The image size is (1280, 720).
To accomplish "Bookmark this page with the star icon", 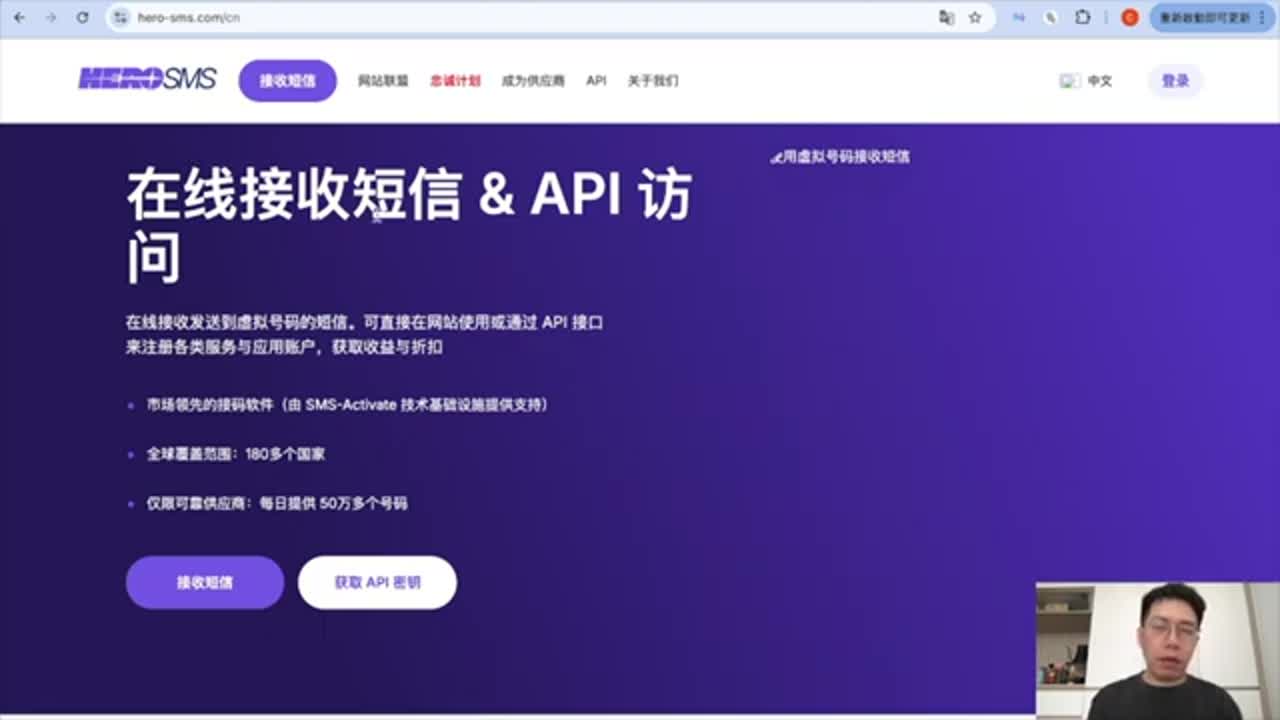I will (x=975, y=17).
